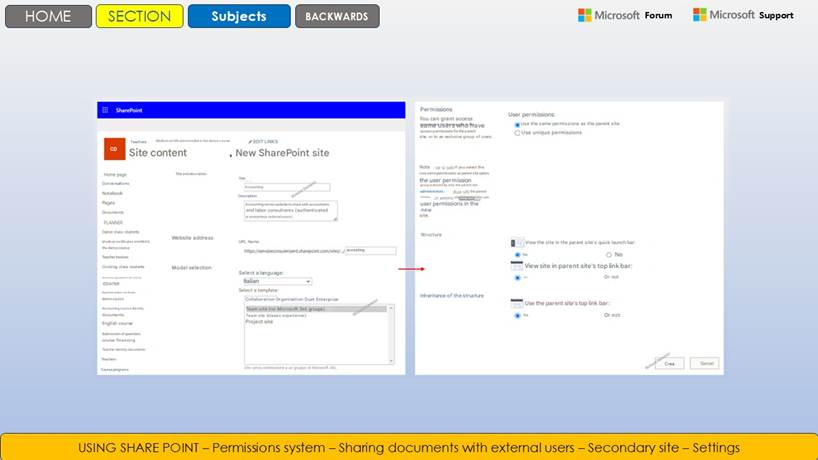Click the pencil icon beside EDIT LINKS
818x460 pixels.
(249, 141)
